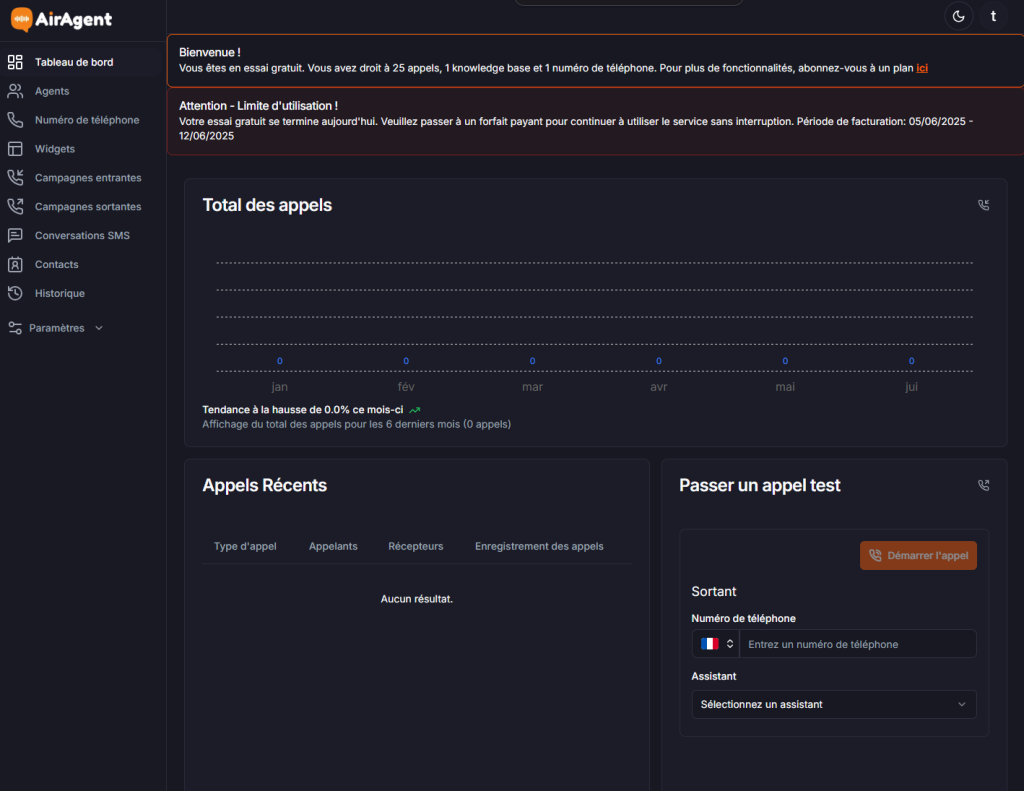This screenshot has width=1024, height=791.
Task: Click the Type d'appel column header
Action: pyautogui.click(x=246, y=546)
